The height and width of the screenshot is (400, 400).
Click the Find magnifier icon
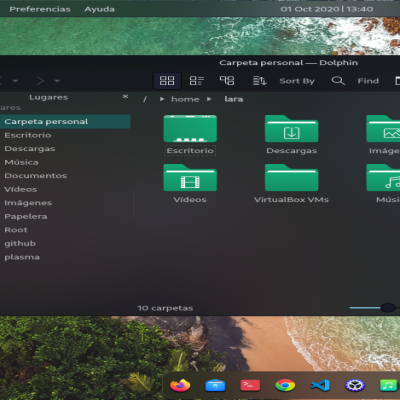point(338,81)
